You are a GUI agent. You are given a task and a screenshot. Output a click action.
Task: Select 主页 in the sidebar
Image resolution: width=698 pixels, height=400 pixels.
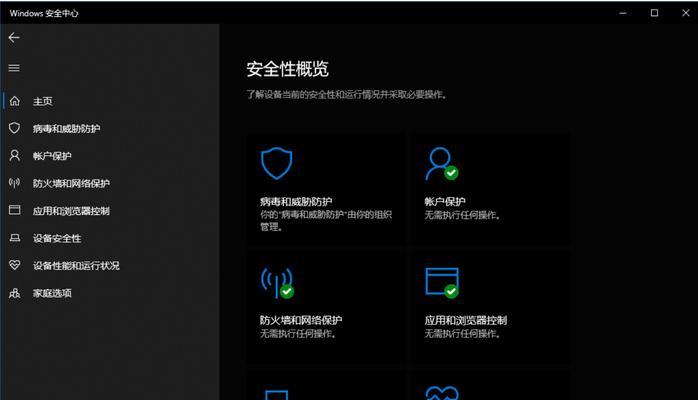(x=43, y=101)
